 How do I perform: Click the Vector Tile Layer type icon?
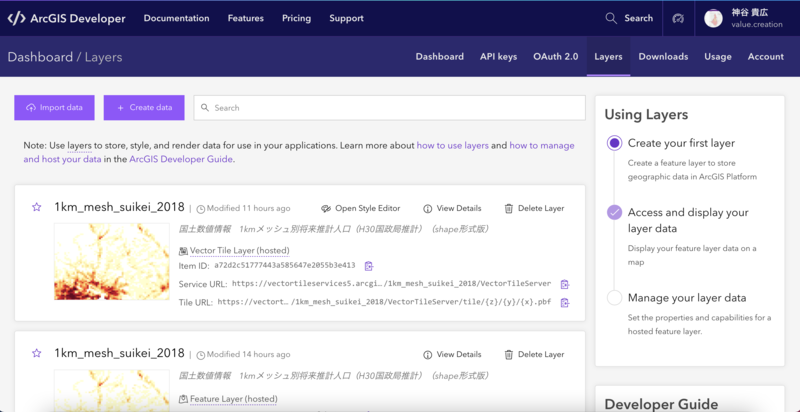183,251
